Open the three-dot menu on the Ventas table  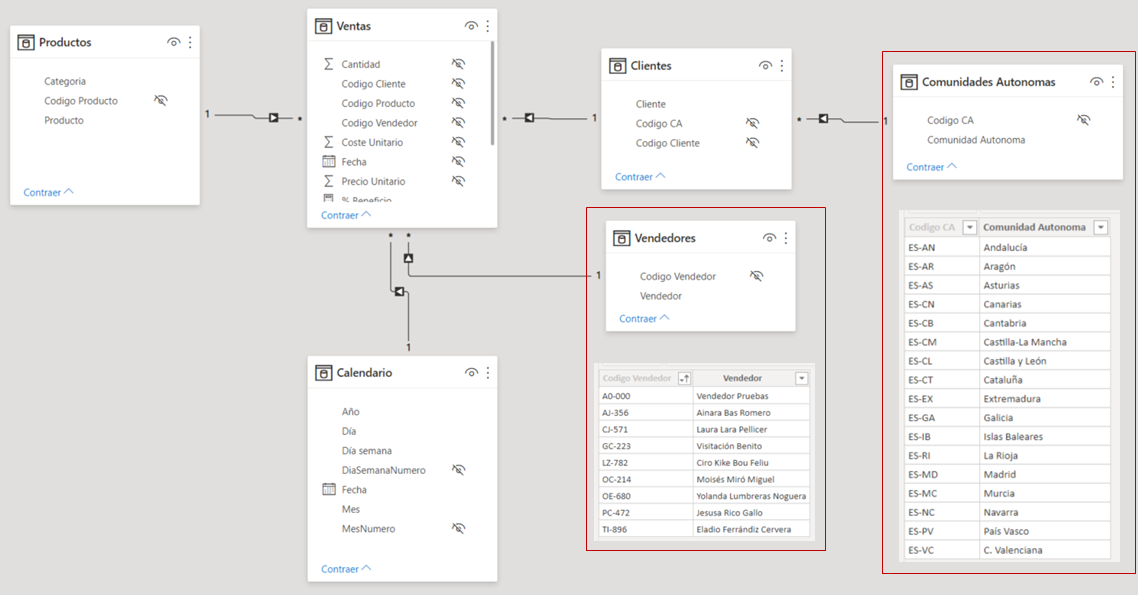[x=487, y=25]
